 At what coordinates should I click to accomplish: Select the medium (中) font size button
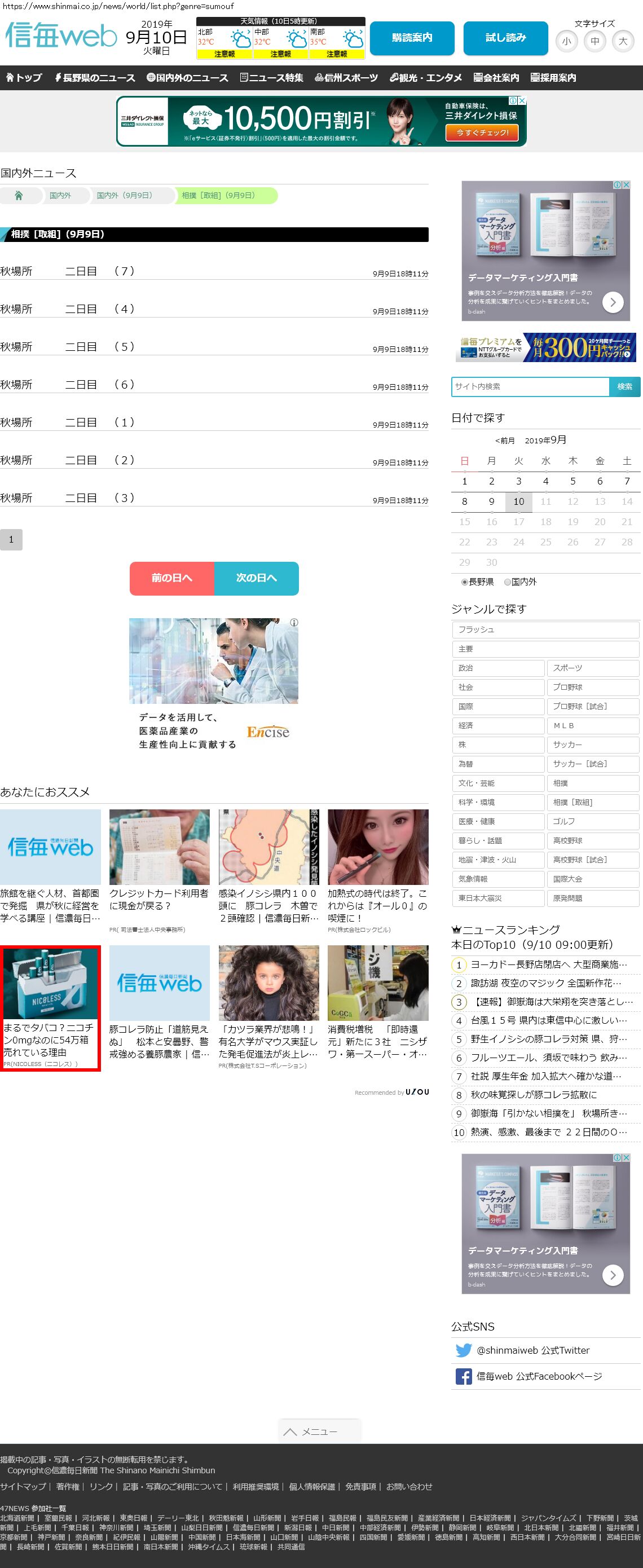click(594, 41)
